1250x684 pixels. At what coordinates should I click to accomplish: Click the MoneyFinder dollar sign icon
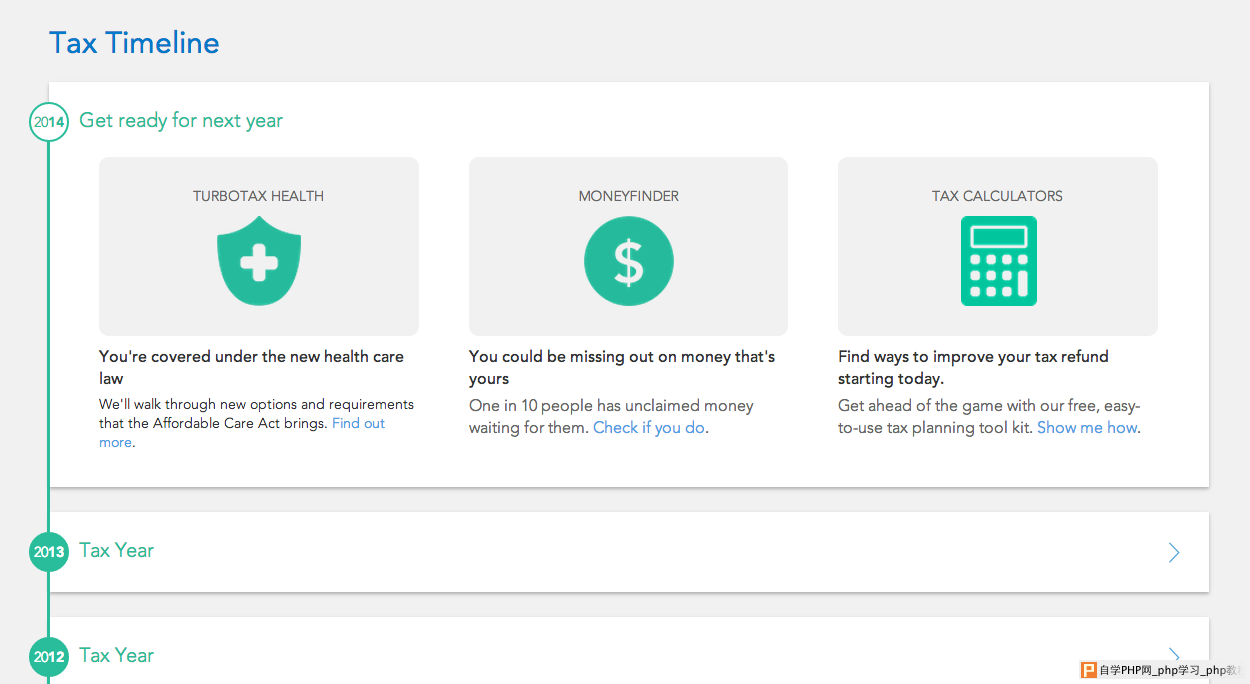(x=628, y=261)
